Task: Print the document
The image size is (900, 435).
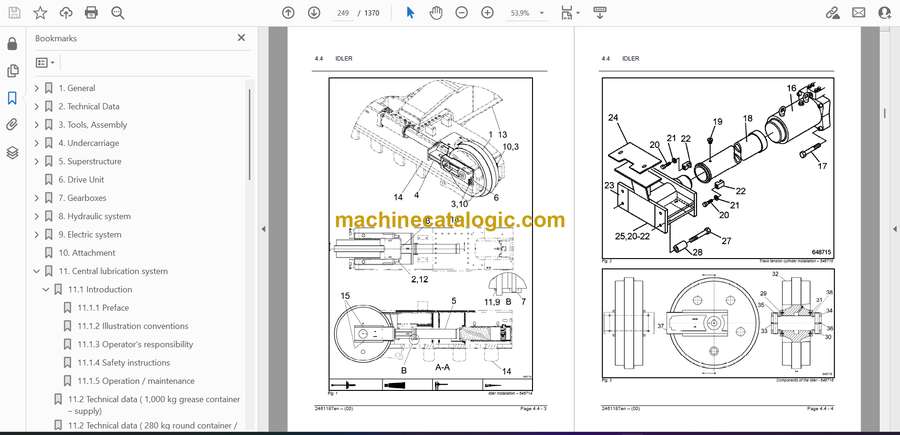Action: (x=92, y=13)
